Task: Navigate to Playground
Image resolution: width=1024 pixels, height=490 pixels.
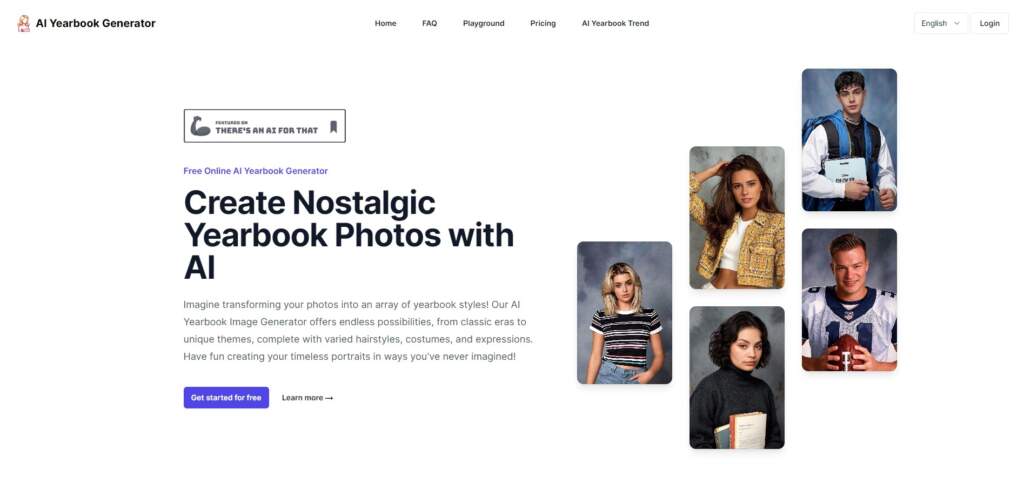Action: click(483, 24)
